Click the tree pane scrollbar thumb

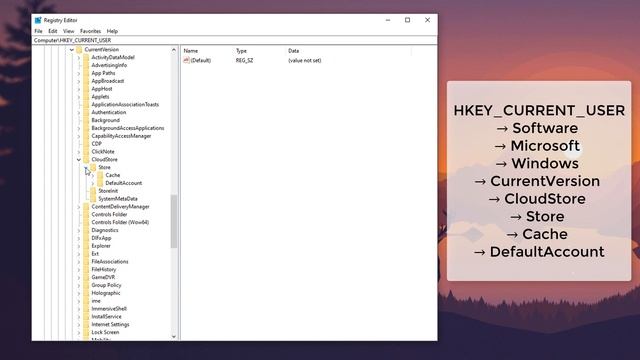174,221
